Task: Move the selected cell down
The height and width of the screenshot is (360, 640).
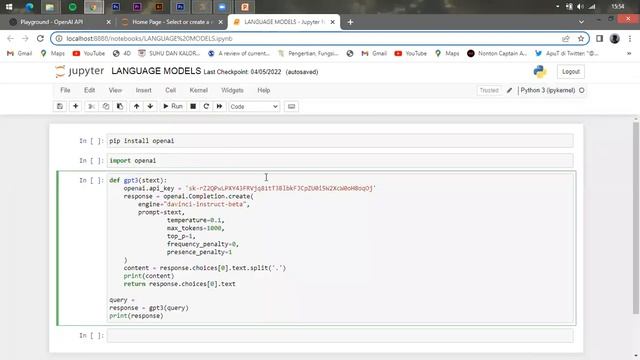Action: [150, 106]
